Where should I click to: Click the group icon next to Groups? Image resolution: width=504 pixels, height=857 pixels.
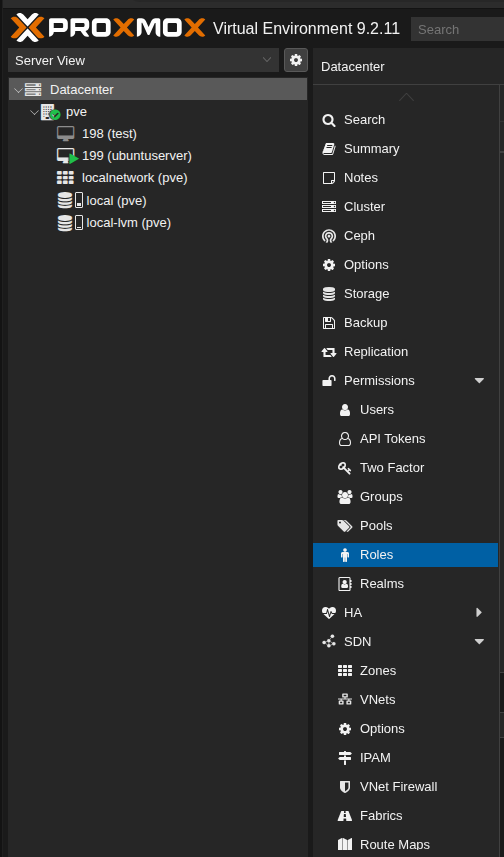tap(345, 497)
